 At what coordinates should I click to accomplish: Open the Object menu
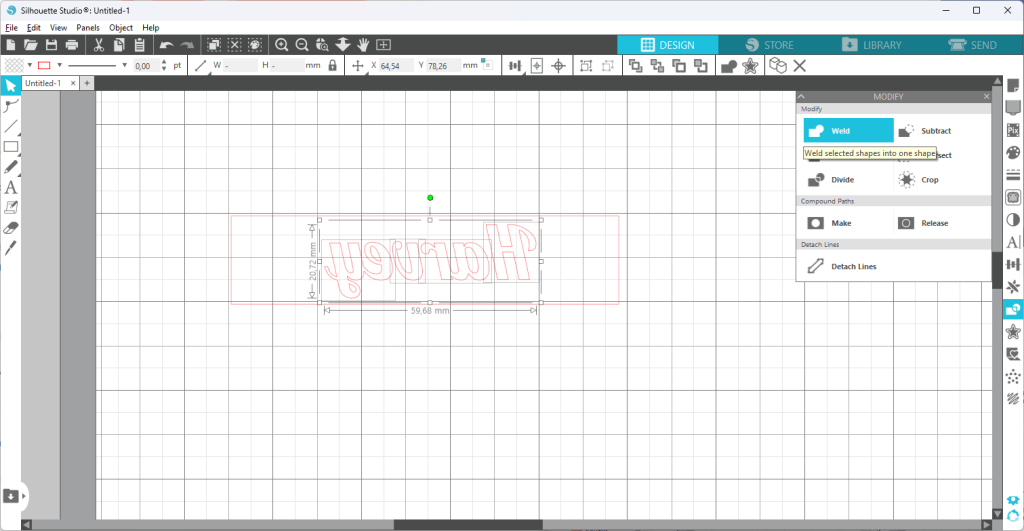(121, 27)
